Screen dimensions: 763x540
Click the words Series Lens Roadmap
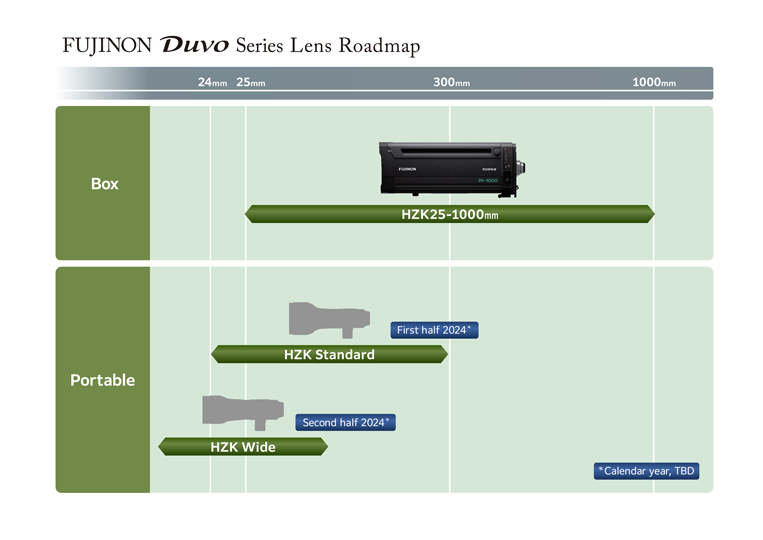[328, 46]
